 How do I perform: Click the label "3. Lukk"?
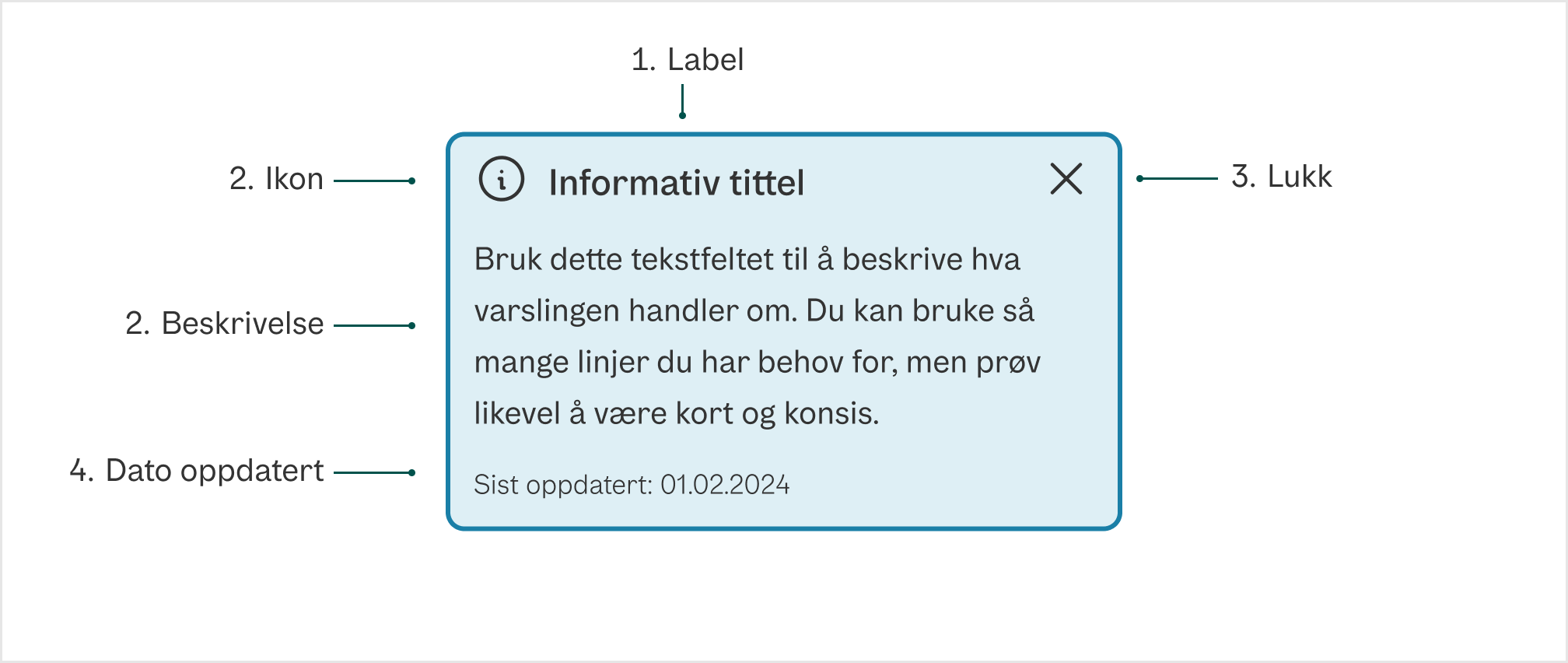pos(1283,177)
